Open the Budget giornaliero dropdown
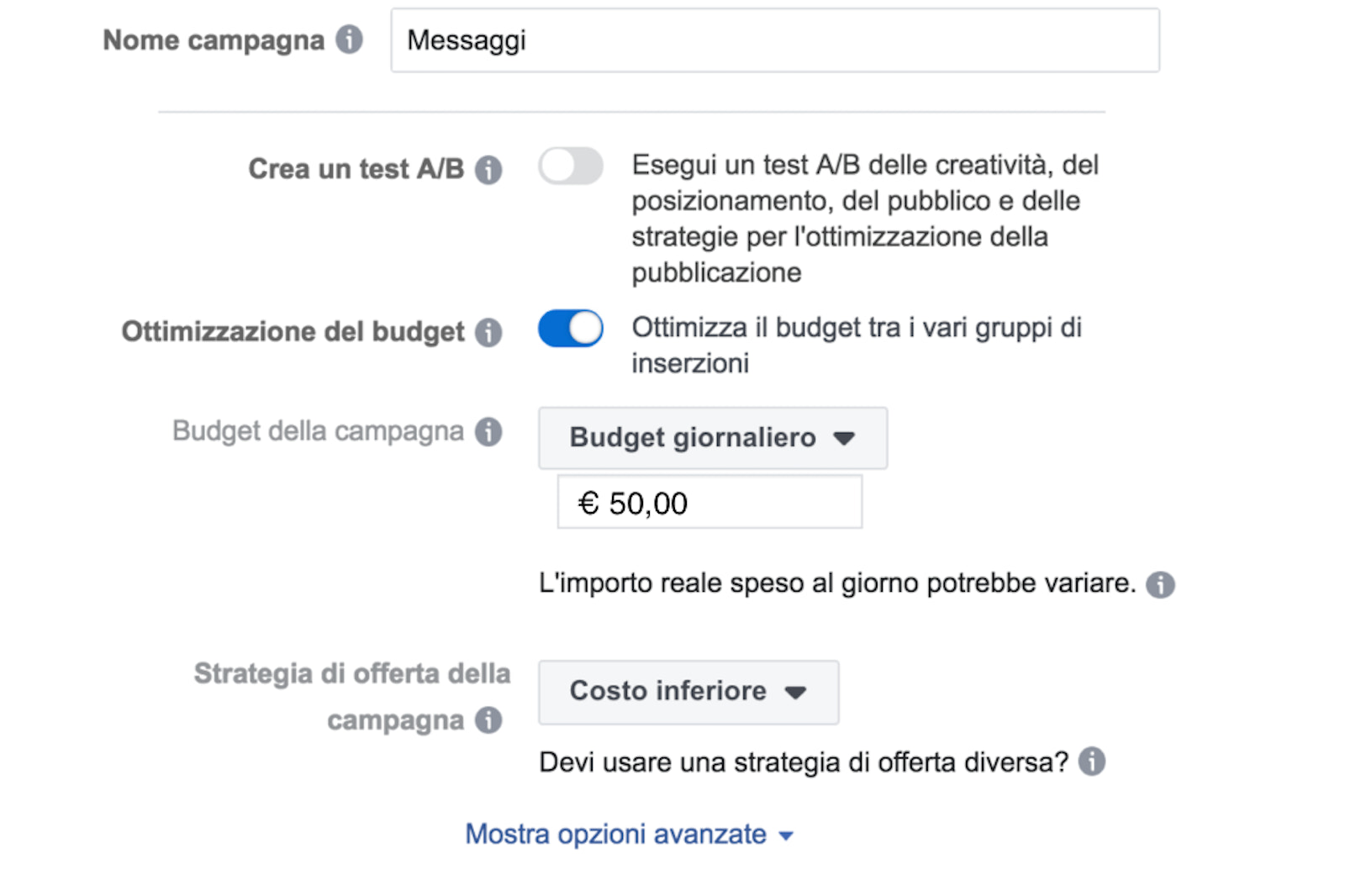The height and width of the screenshot is (896, 1345). pyautogui.click(x=713, y=438)
